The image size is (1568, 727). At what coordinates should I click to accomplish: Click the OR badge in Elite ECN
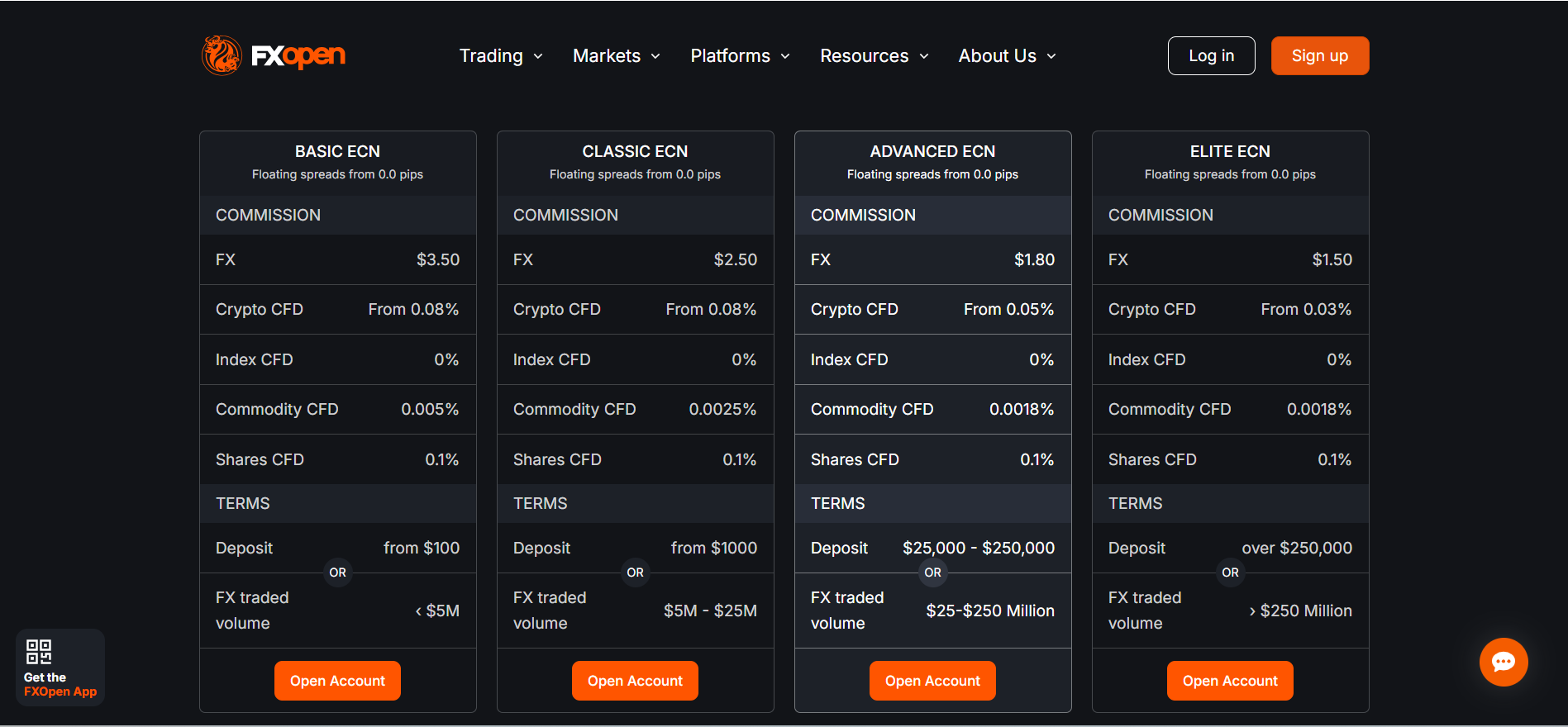[1230, 573]
